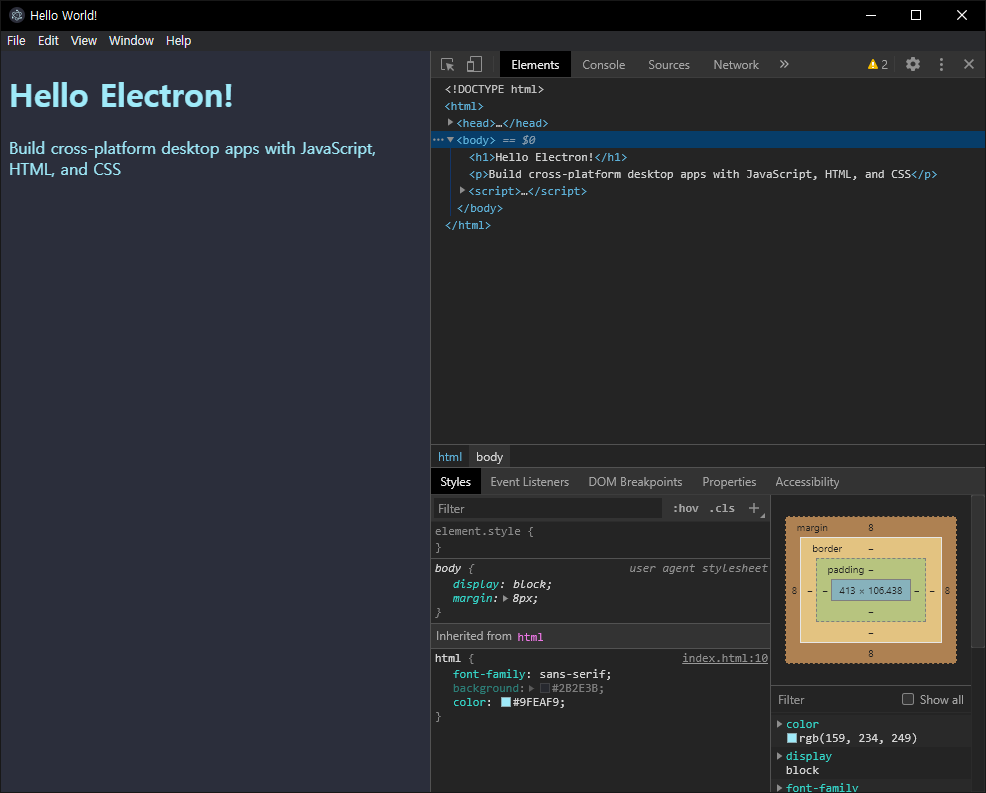Click the border label in box model
The image size is (986, 793).
pyautogui.click(x=827, y=548)
